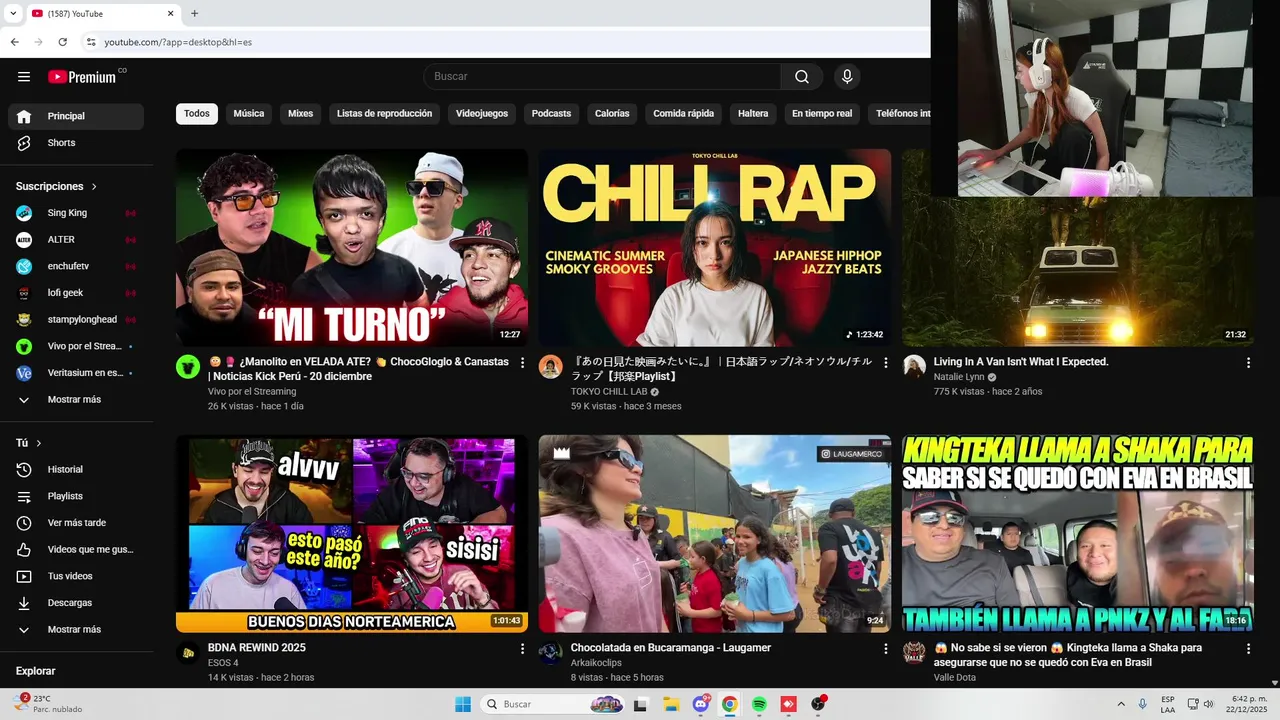Open Ver más tarde list
The image size is (1280, 720).
point(76,523)
